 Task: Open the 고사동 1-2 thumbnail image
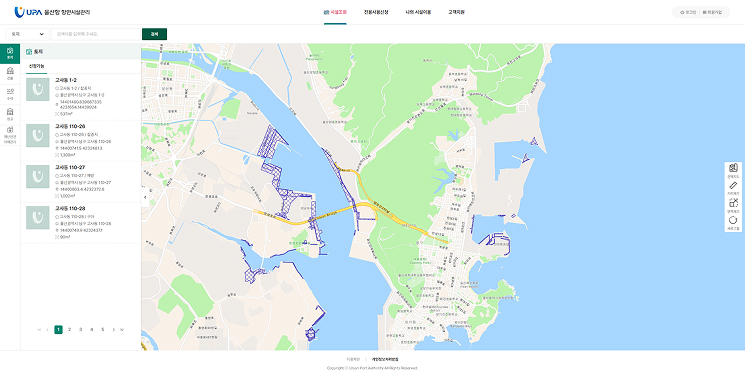[x=38, y=90]
